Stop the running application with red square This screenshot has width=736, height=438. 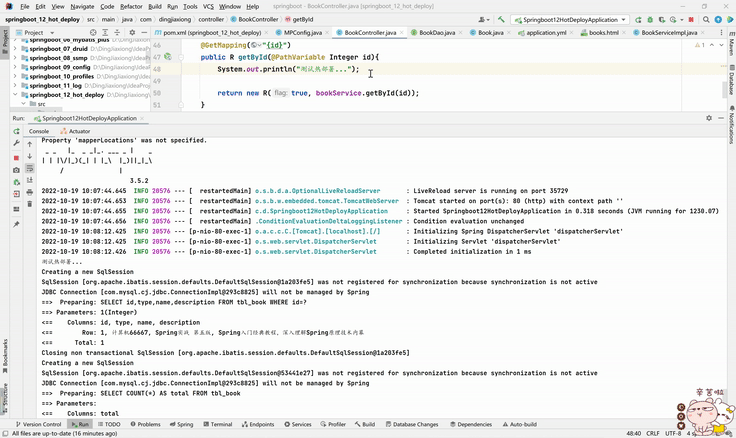pos(16,158)
